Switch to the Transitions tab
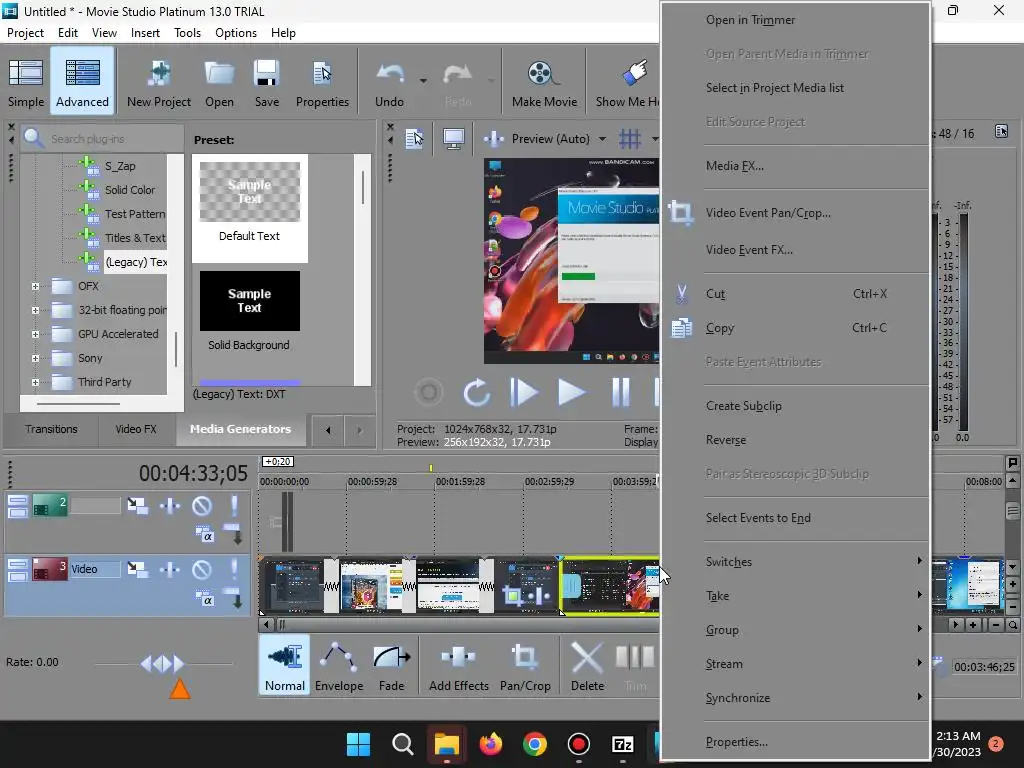The image size is (1024, 768). [x=51, y=429]
